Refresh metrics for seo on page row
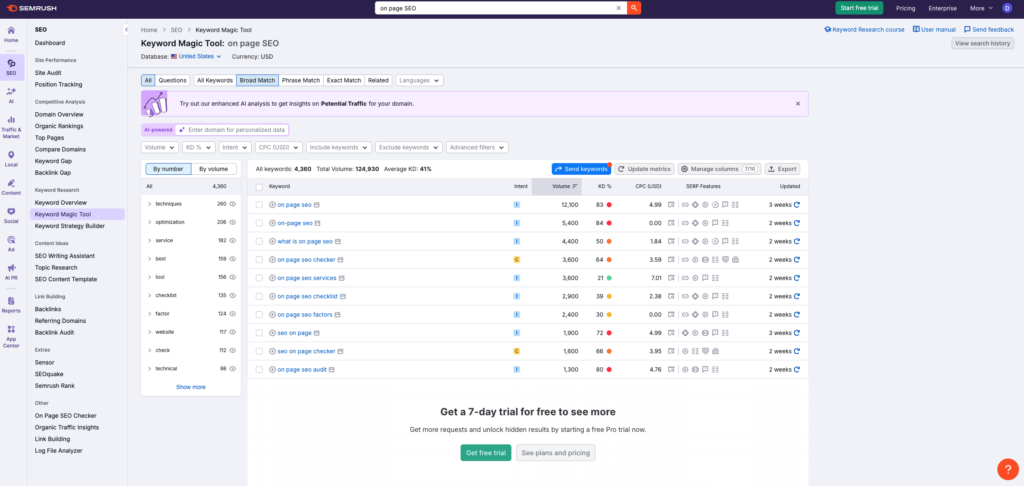The height and width of the screenshot is (486, 1024). 797,332
